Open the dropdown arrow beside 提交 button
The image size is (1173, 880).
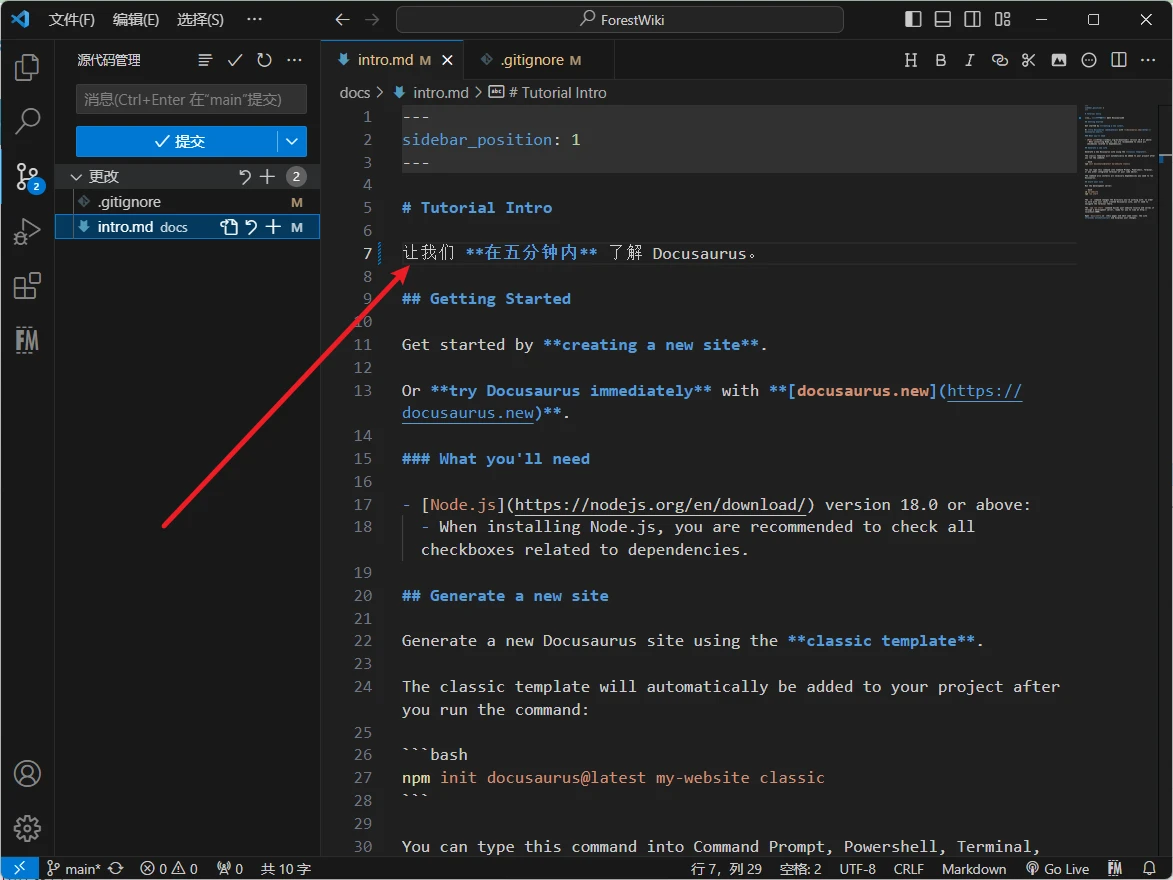coord(292,142)
